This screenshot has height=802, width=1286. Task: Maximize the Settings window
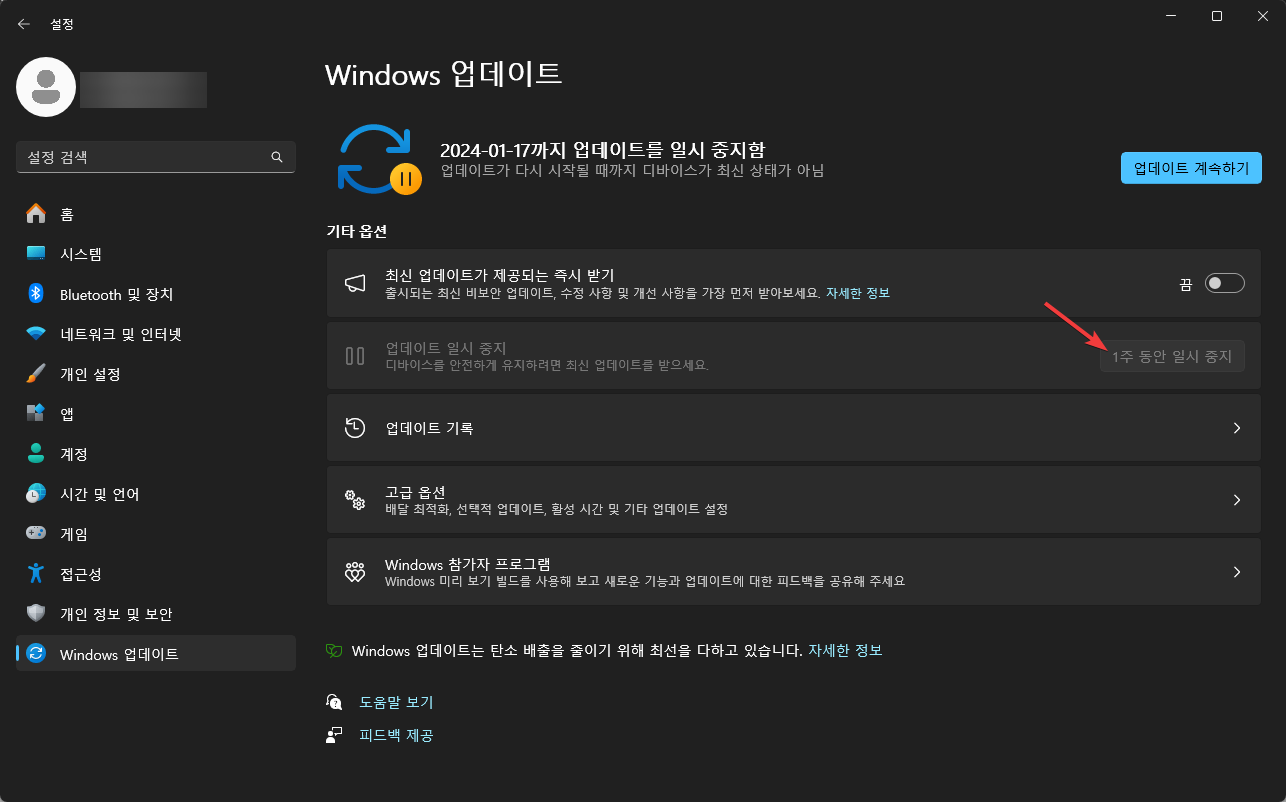[x=1217, y=16]
